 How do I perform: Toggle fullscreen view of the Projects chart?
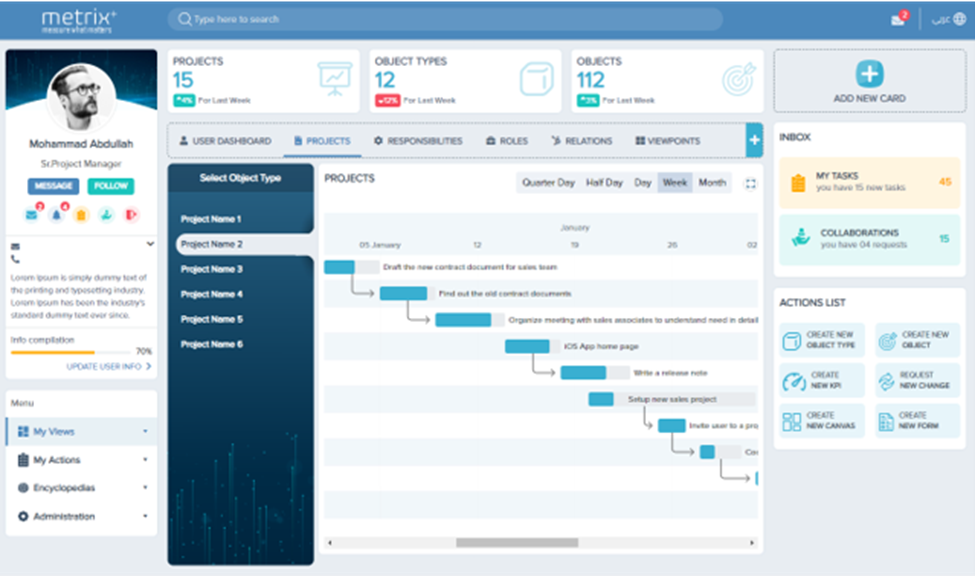pos(751,183)
